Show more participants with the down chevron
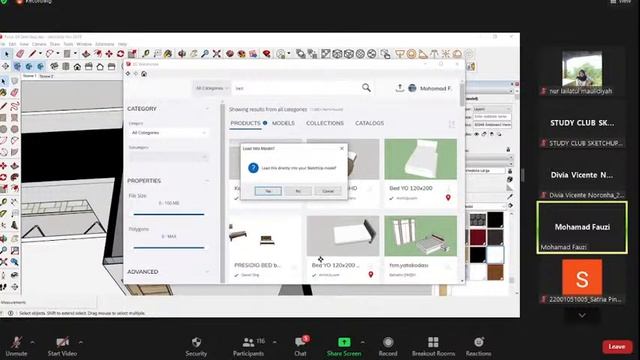 (x=582, y=315)
